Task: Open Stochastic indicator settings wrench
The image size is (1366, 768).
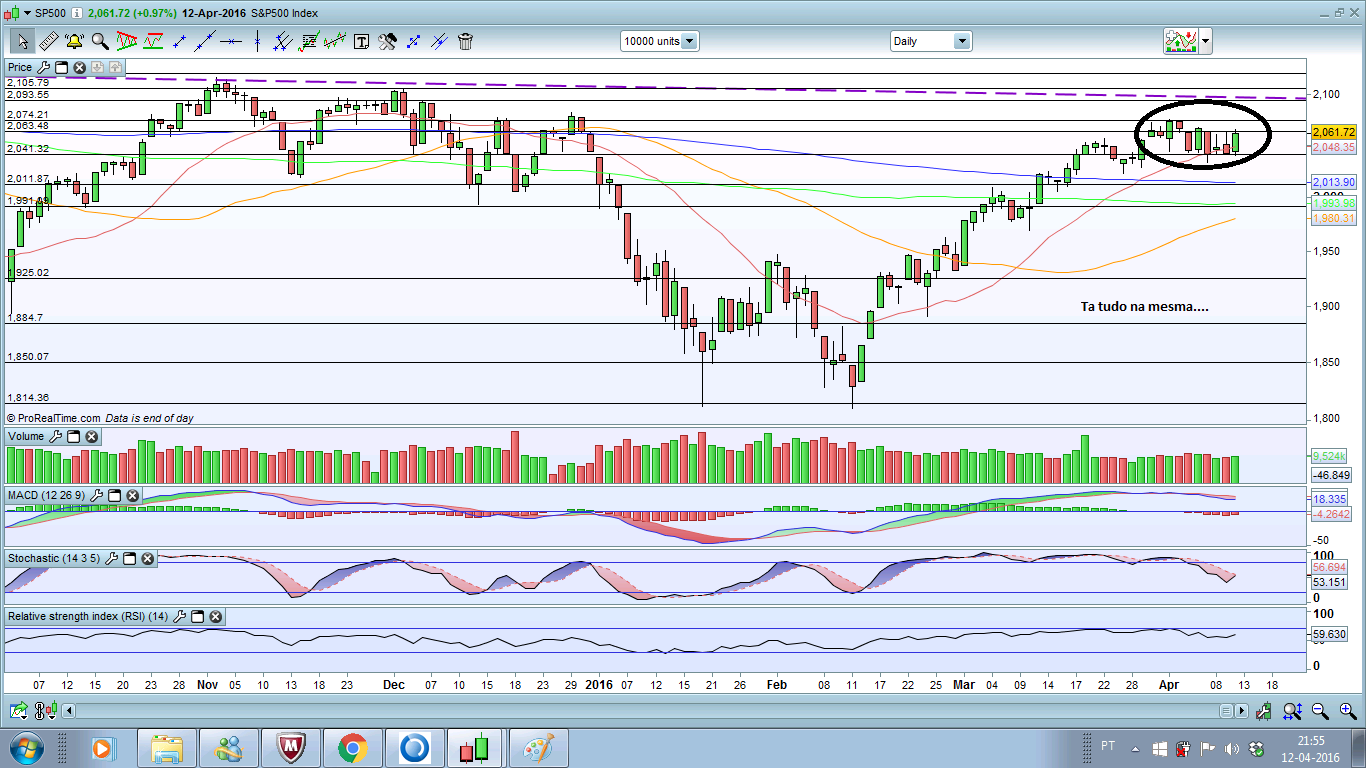Action: pyautogui.click(x=113, y=559)
